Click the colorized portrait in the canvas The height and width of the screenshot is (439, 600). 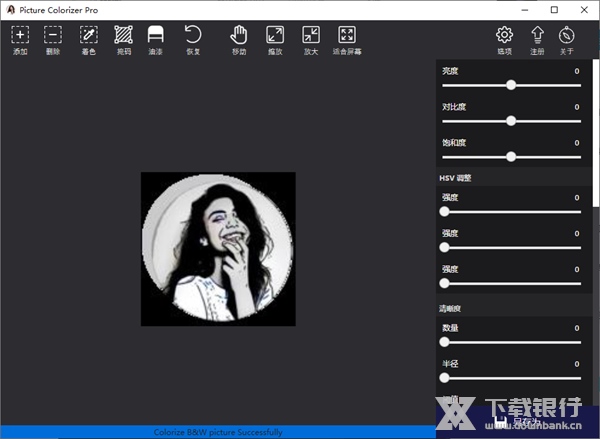pyautogui.click(x=218, y=249)
